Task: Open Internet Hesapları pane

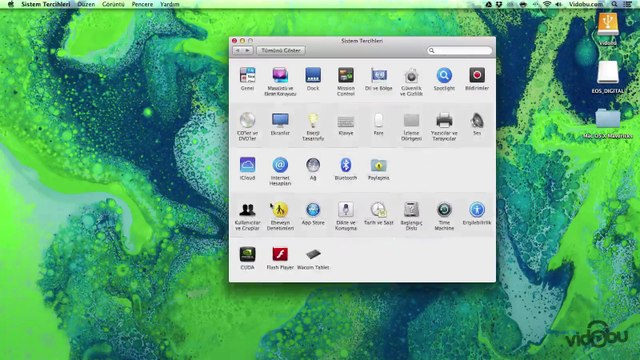Action: (x=280, y=165)
